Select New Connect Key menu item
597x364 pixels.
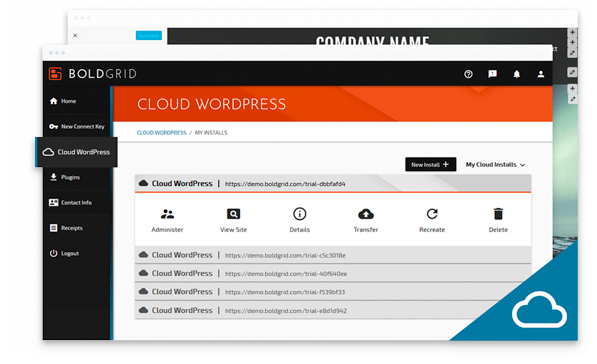tap(77, 126)
